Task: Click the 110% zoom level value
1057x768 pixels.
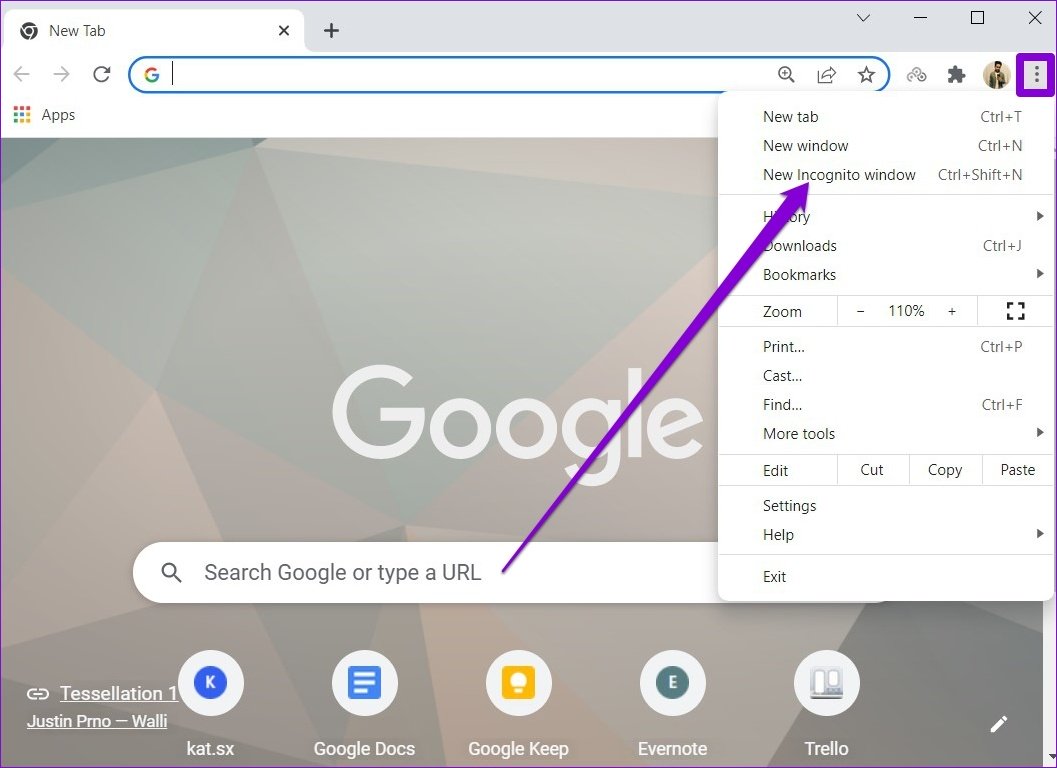Action: click(906, 311)
